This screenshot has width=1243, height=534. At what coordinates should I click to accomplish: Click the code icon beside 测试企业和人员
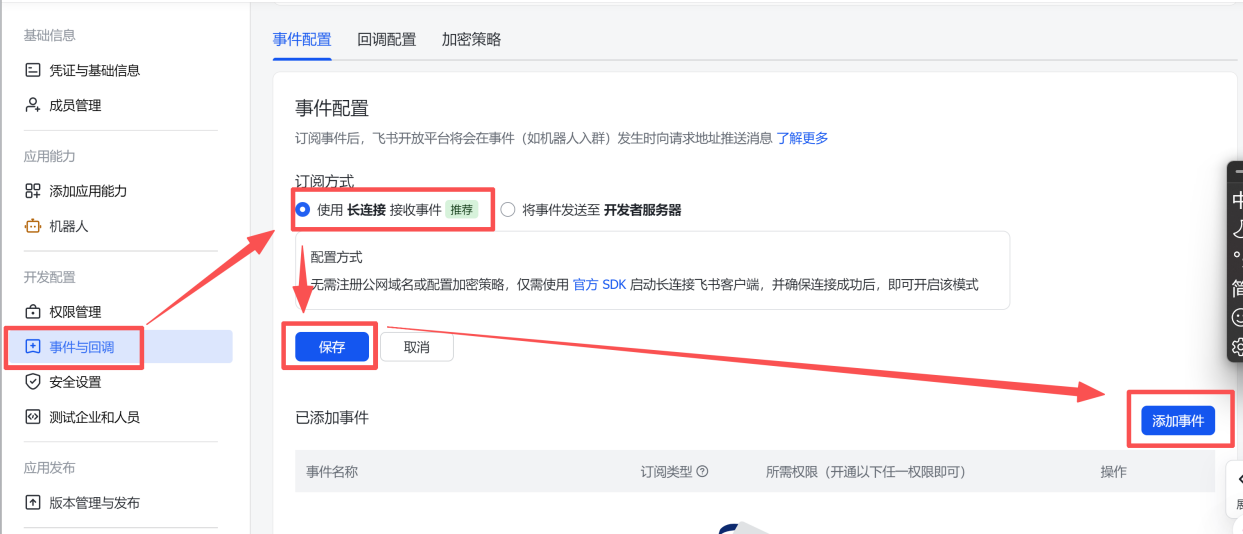coord(32,417)
